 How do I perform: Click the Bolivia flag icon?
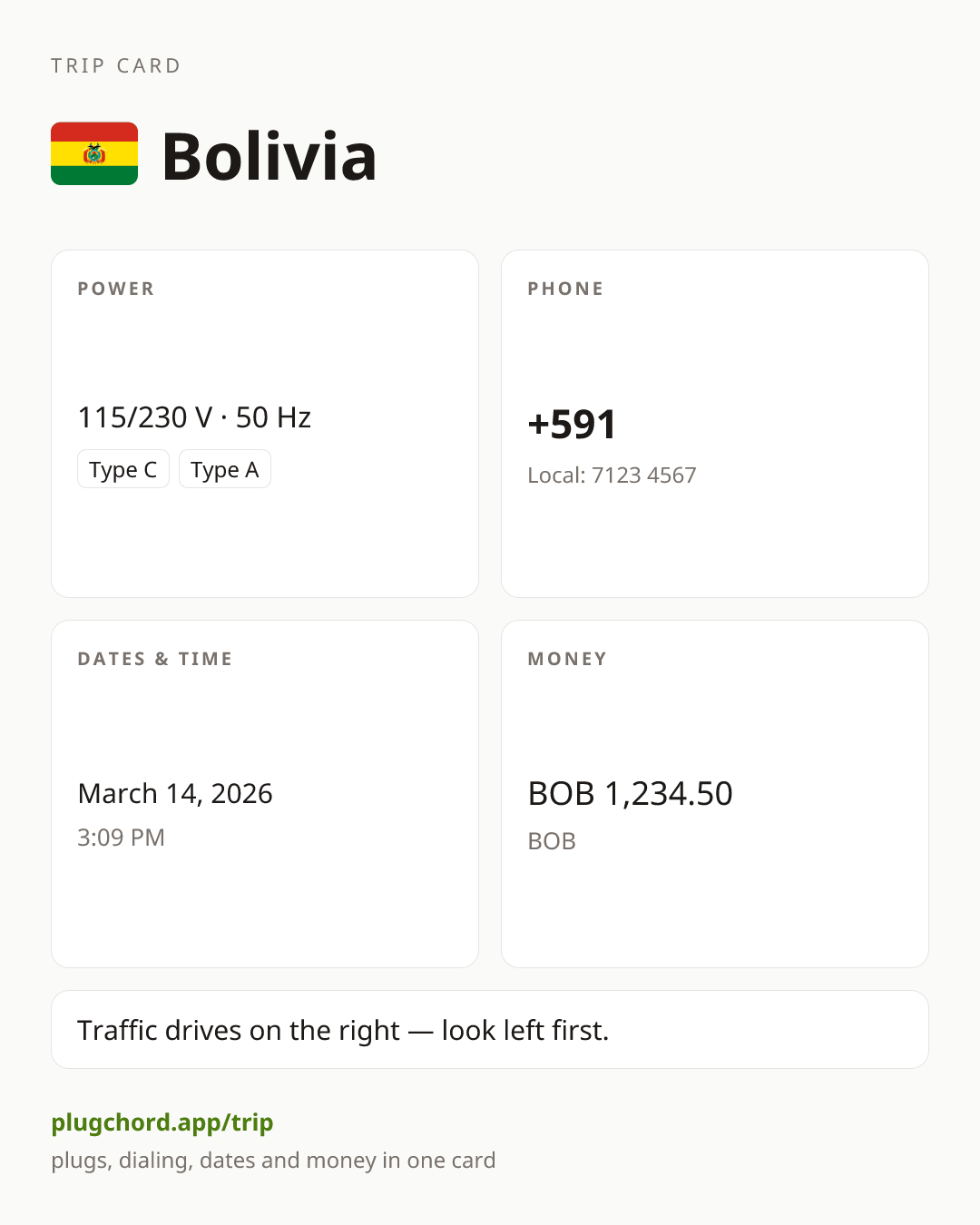click(94, 153)
